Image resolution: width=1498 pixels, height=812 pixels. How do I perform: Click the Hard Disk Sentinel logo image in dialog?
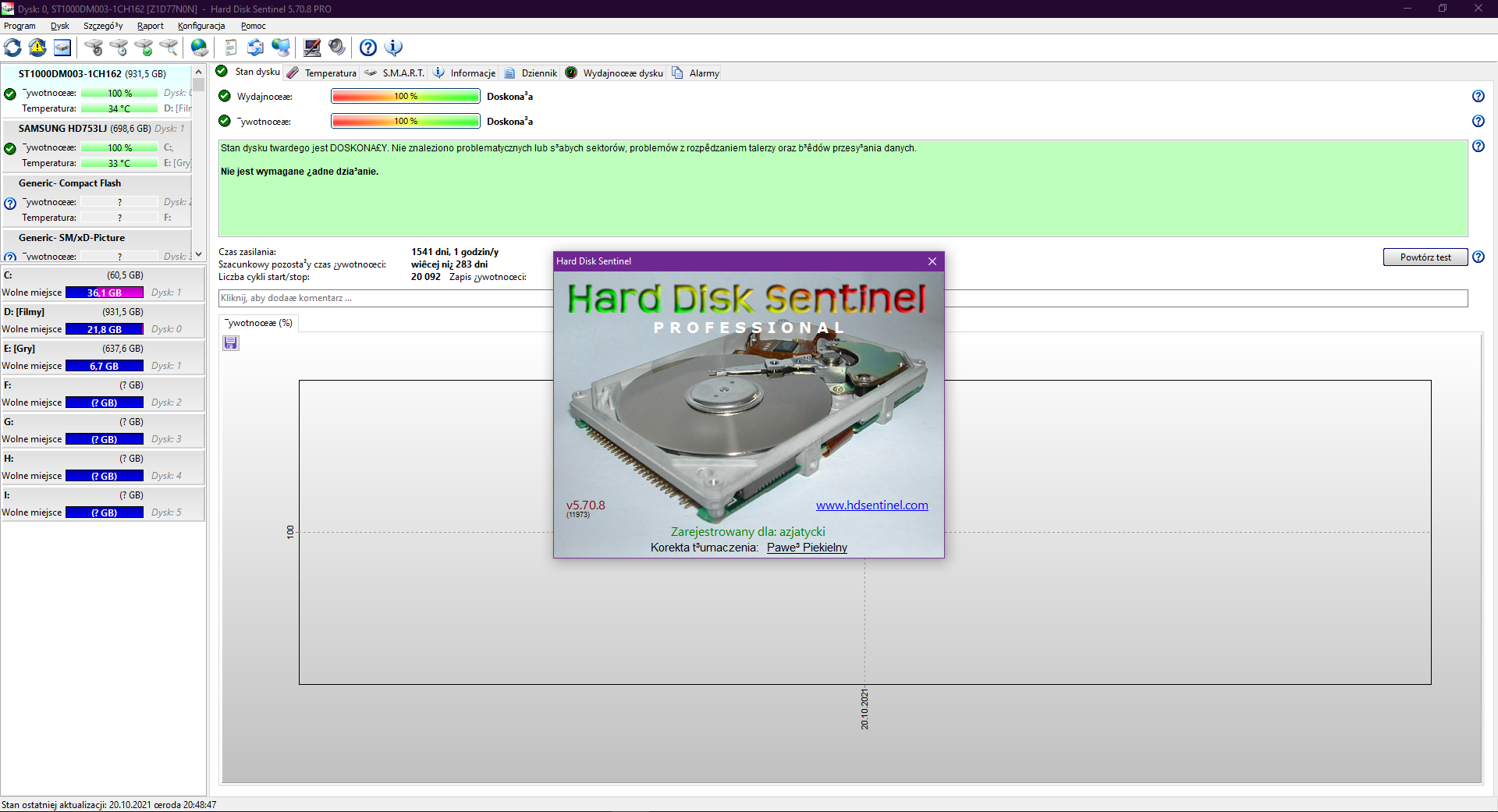(747, 299)
